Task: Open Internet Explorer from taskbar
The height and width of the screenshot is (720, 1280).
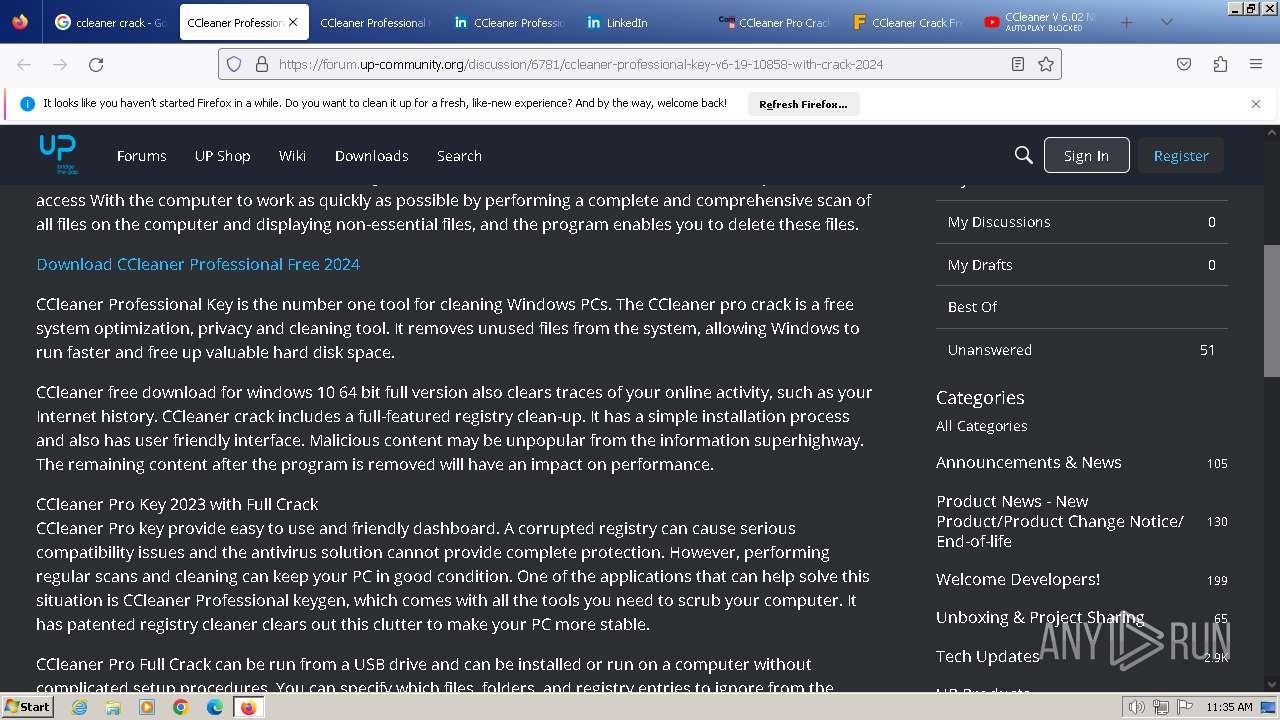Action: [x=80, y=707]
